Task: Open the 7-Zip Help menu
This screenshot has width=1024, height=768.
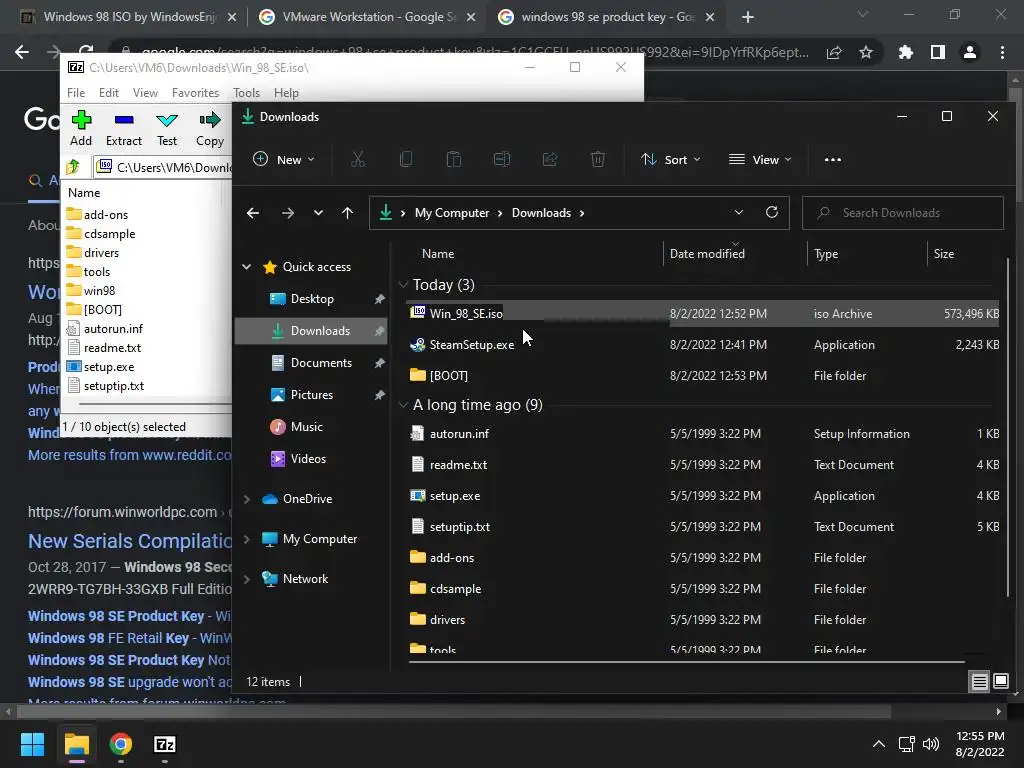Action: 286,93
